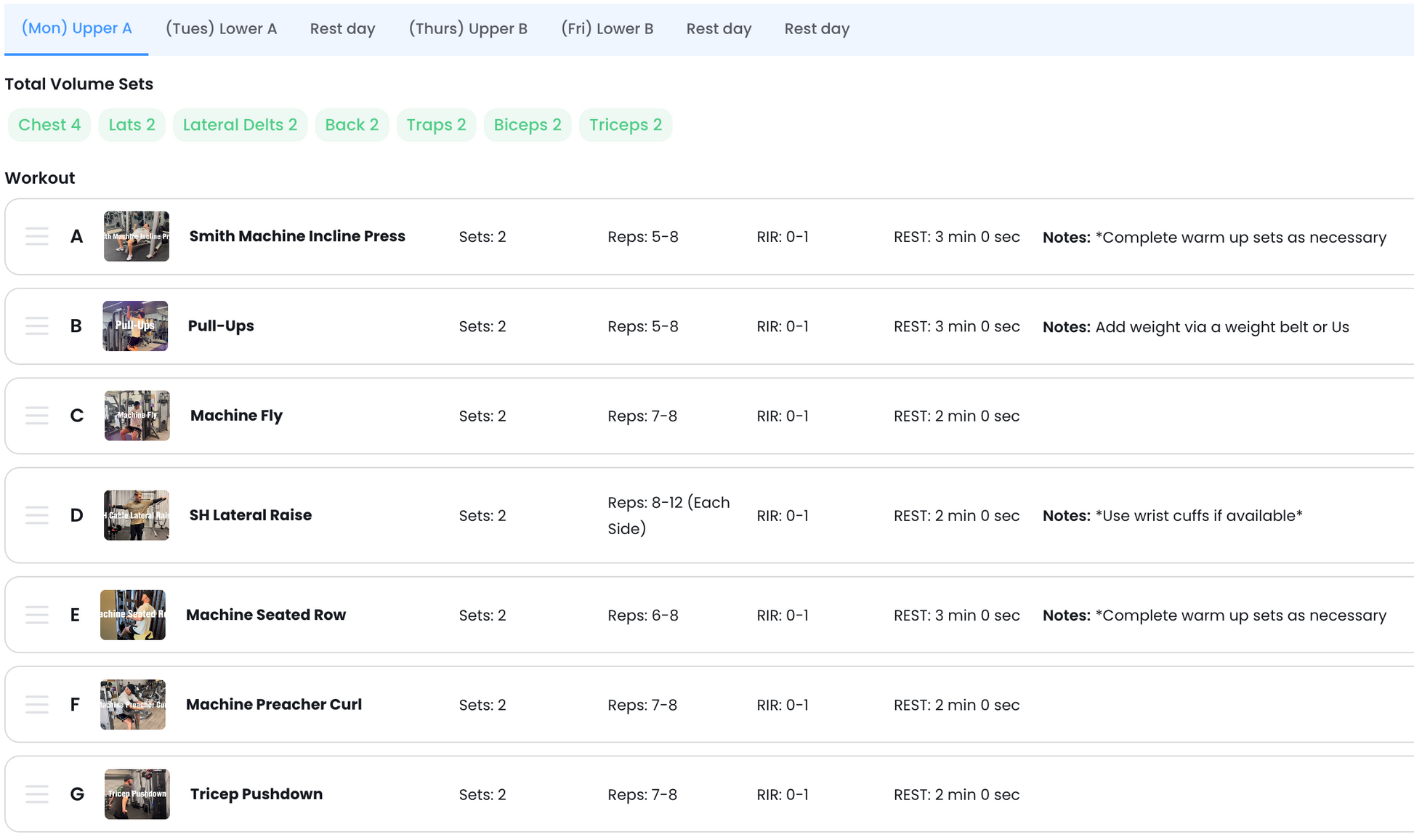Open the Machine Seated Row exercise name
This screenshot has height=840, width=1414.
[266, 615]
